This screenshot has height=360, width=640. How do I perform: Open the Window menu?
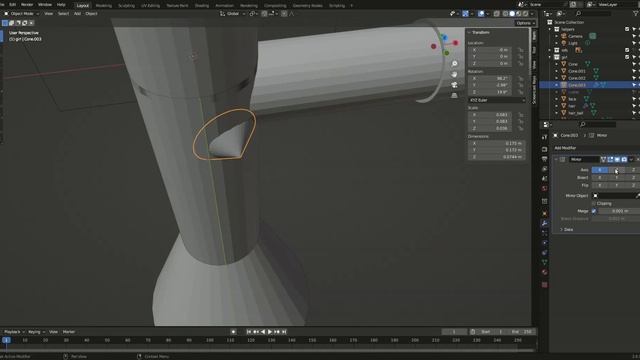coord(45,4)
